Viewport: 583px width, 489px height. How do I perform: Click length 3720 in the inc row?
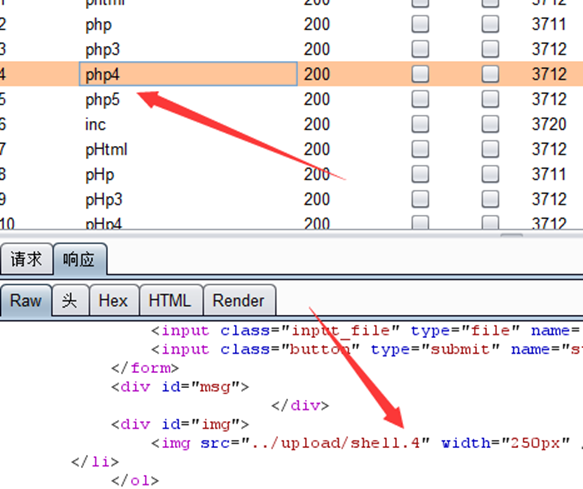pyautogui.click(x=549, y=124)
